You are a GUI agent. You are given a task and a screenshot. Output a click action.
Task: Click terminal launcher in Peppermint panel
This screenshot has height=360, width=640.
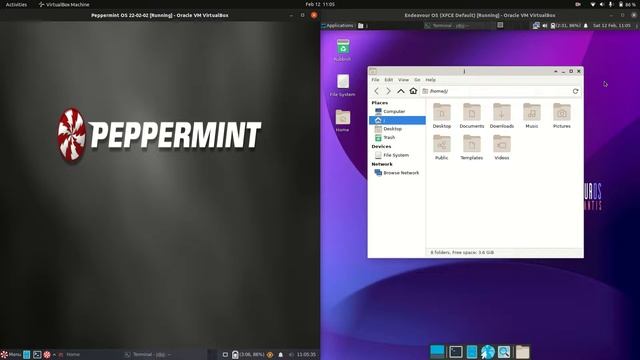tap(37, 354)
